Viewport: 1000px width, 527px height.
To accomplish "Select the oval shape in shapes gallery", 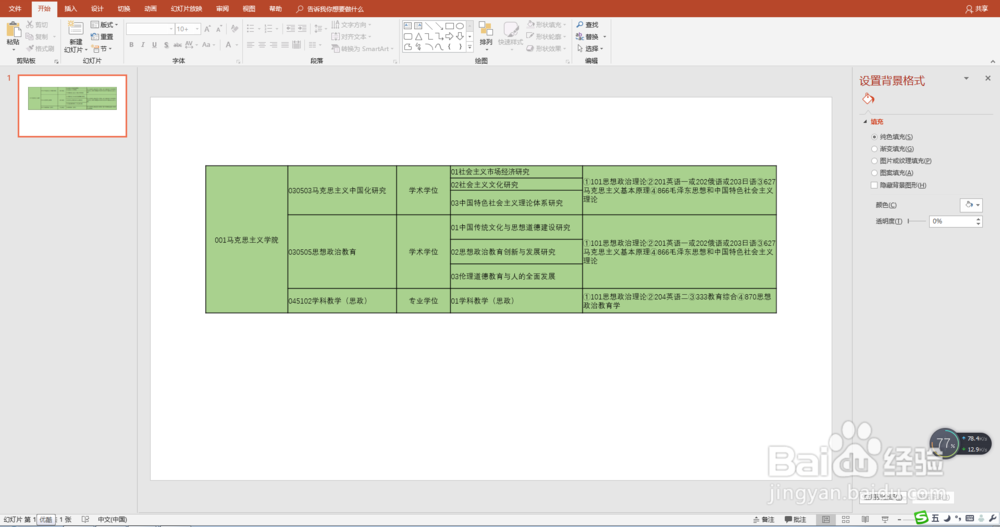I will coord(460,26).
